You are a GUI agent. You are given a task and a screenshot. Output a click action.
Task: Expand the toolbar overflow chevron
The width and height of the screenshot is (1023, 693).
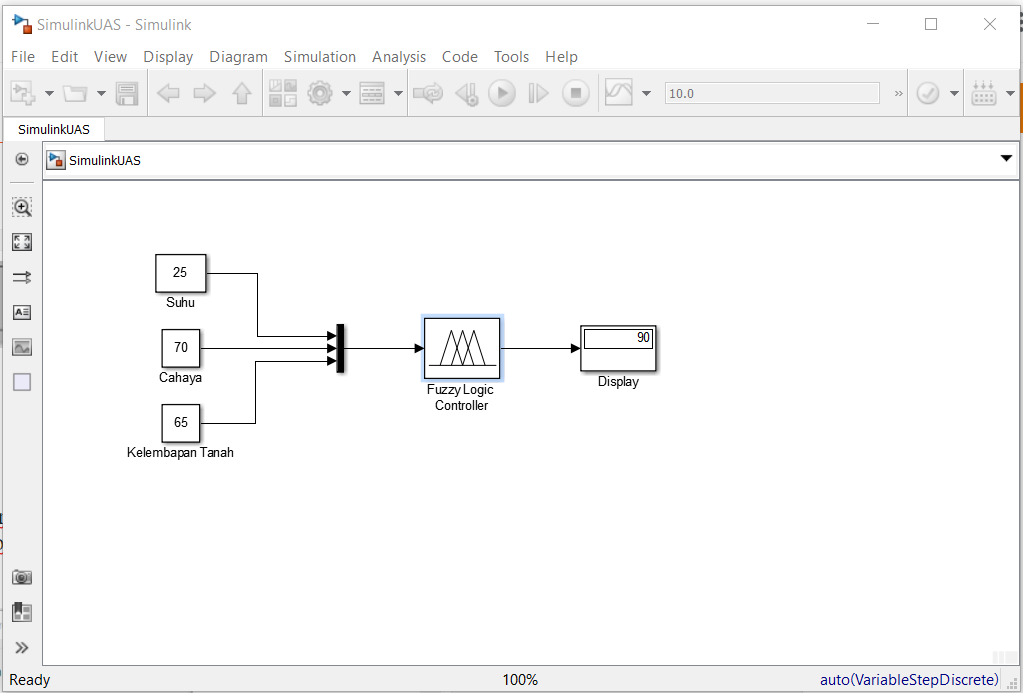[898, 93]
